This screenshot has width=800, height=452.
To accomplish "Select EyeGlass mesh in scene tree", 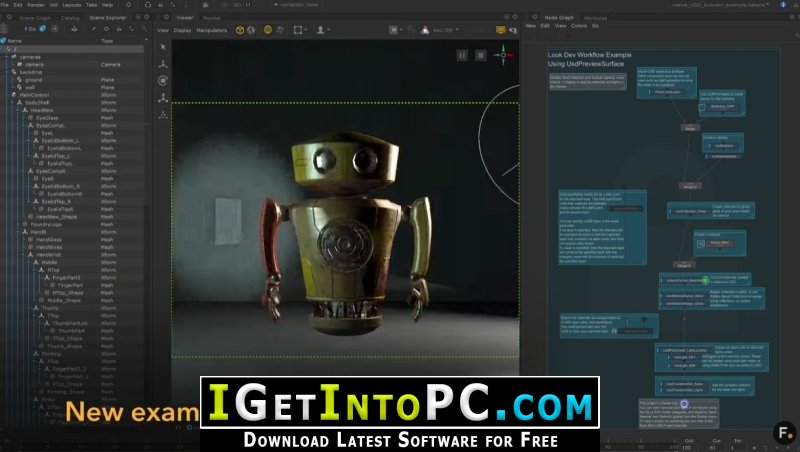I will point(47,118).
